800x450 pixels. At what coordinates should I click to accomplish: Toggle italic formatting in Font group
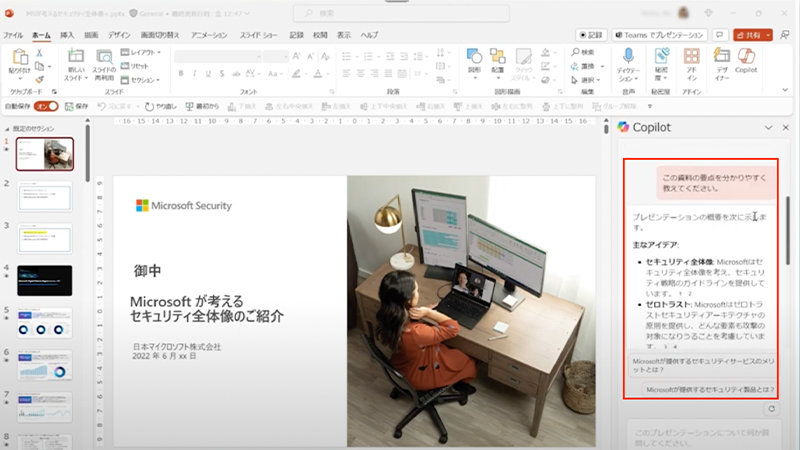[193, 75]
